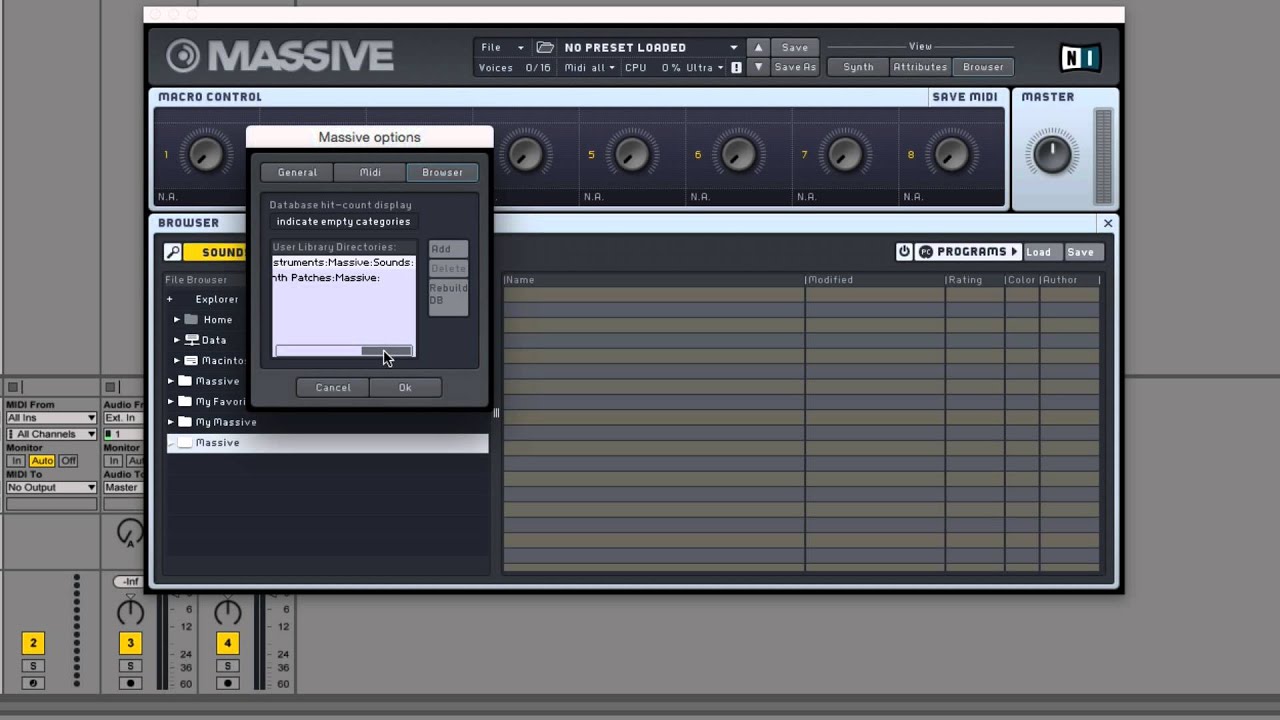
Task: Toggle track 3 activator button
Action: 130,643
